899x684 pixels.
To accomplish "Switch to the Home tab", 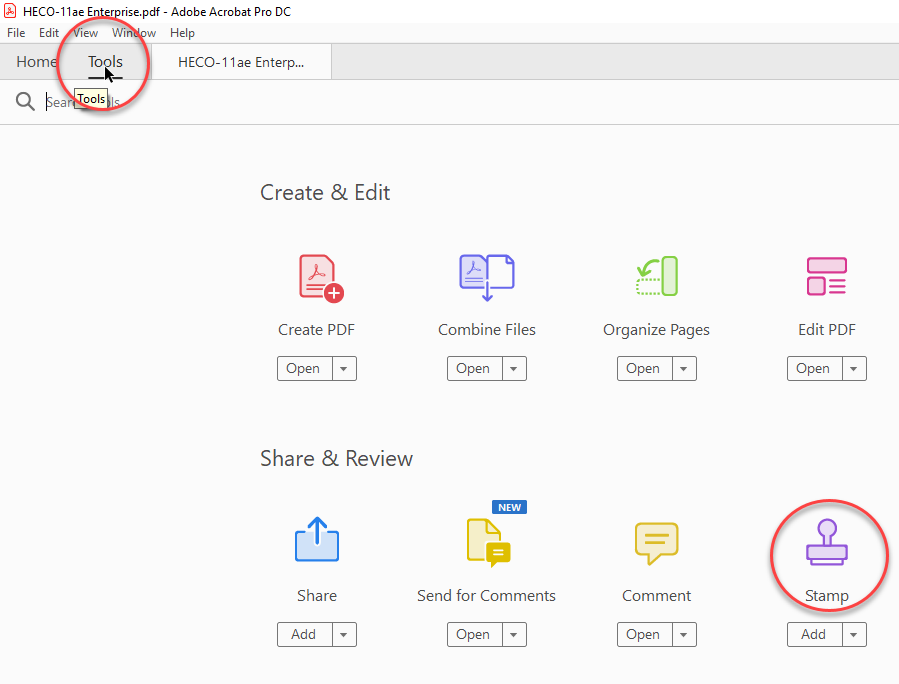I will click(36, 61).
